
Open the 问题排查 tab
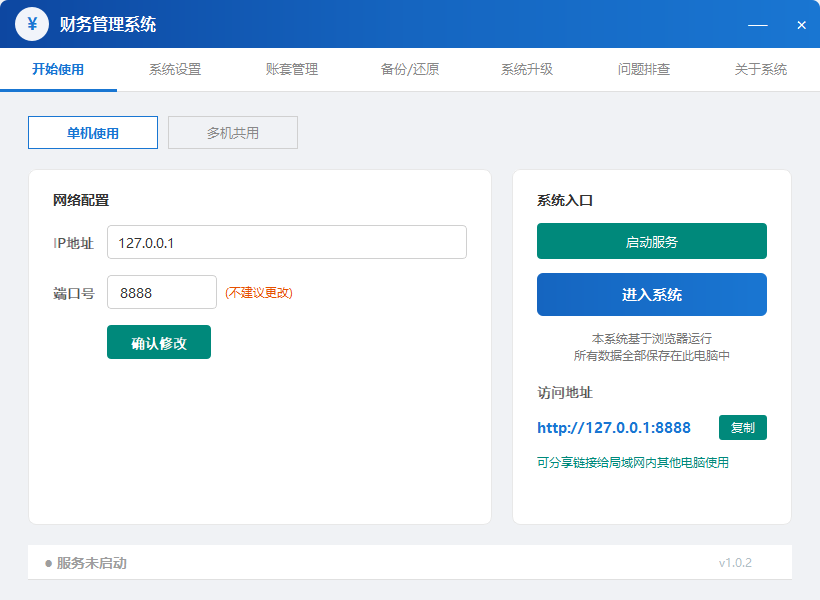pos(644,69)
